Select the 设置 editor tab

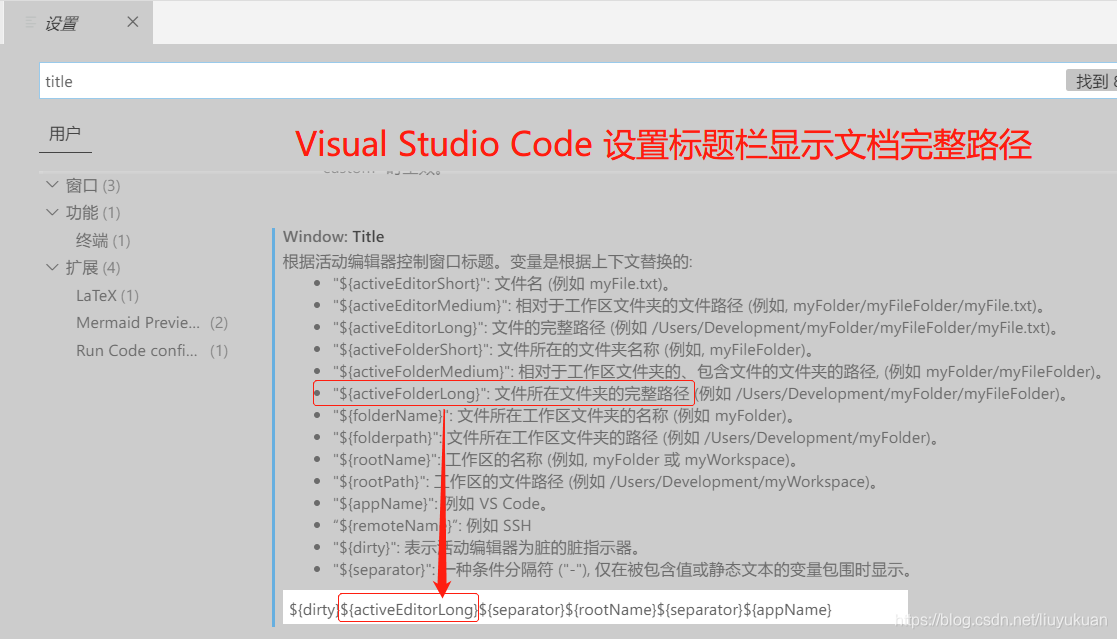coord(78,23)
